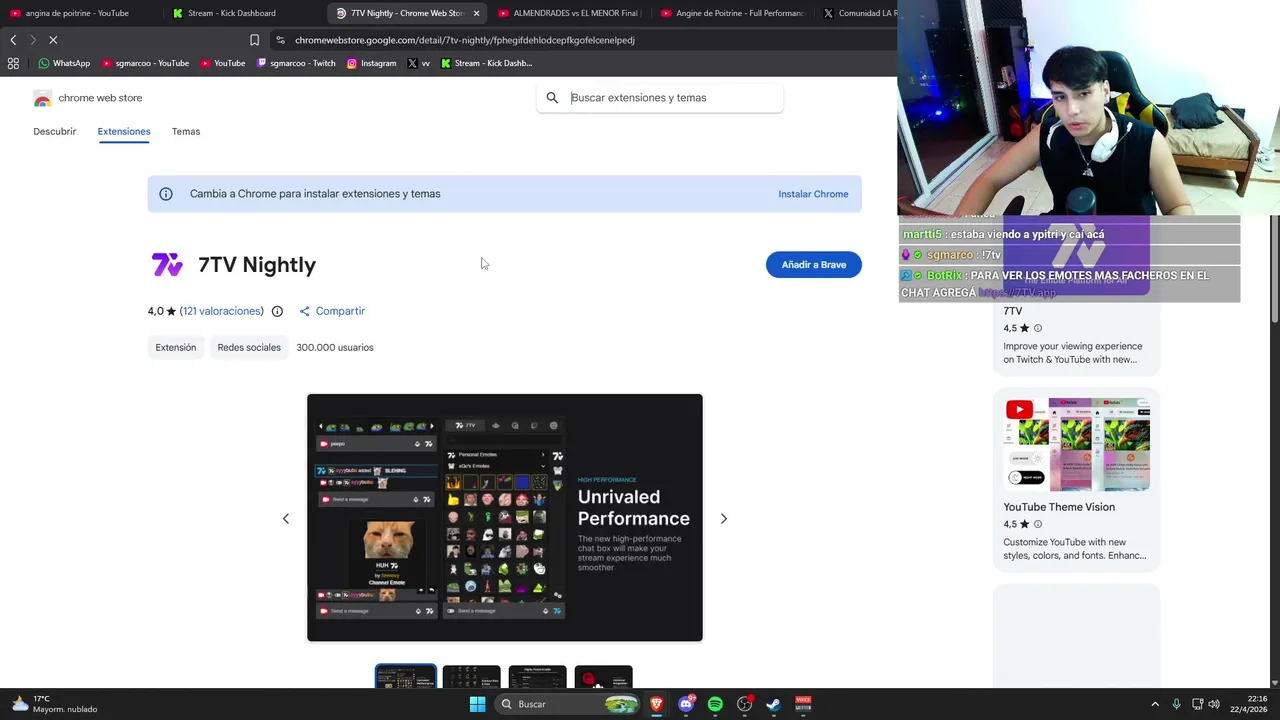The image size is (1280, 720).
Task: Open weather widget showing 17°C
Action: click(x=55, y=704)
